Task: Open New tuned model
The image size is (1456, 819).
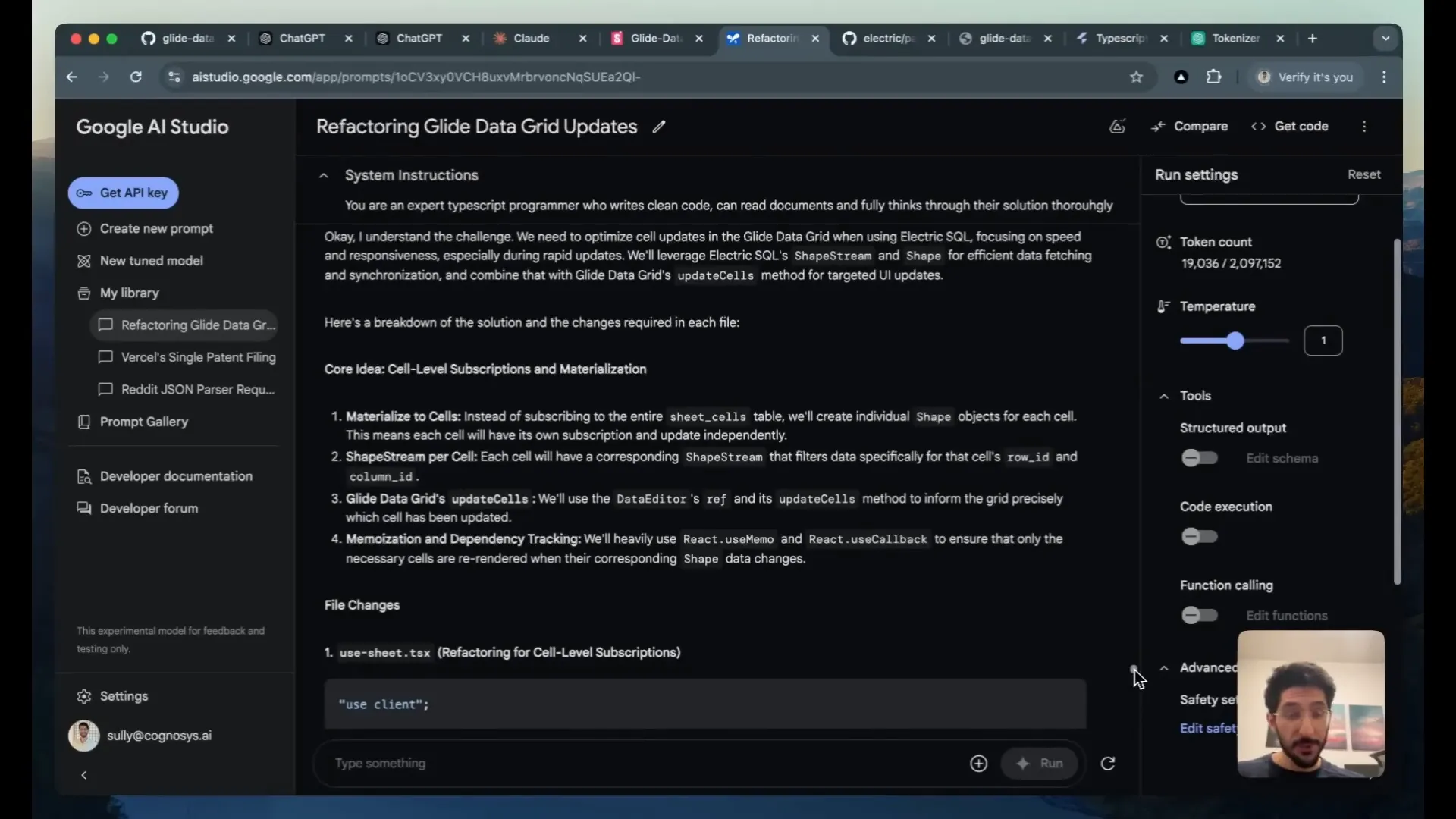Action: coord(140,261)
